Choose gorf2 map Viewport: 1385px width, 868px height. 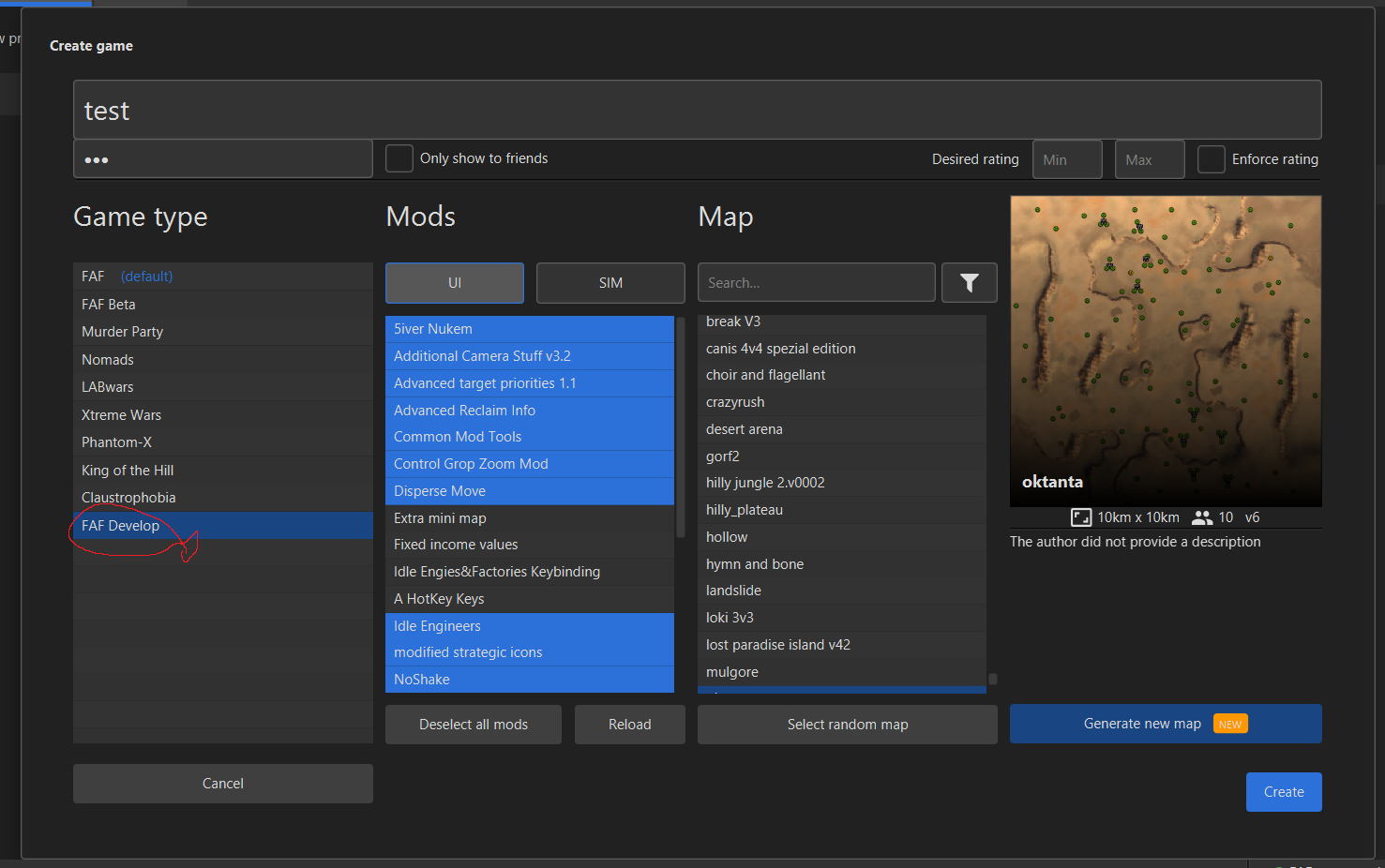(842, 456)
